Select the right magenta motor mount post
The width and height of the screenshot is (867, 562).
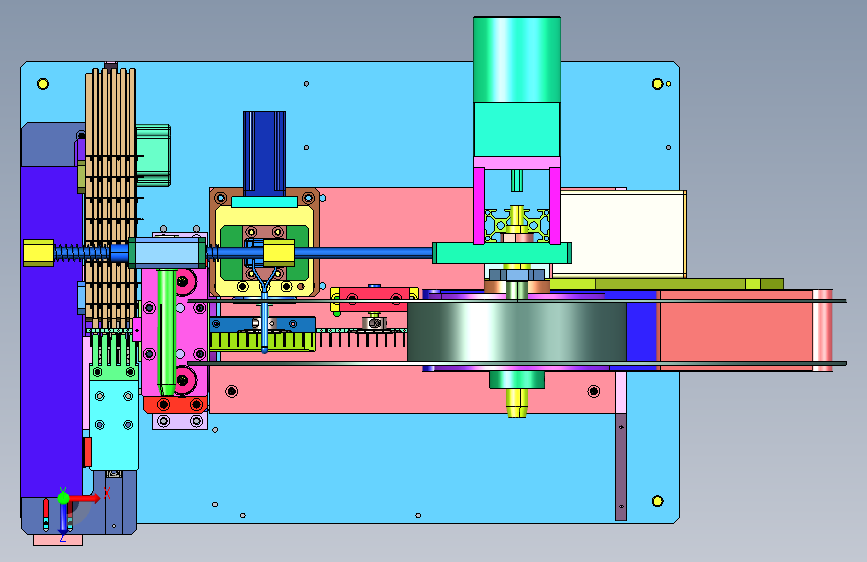click(x=555, y=205)
